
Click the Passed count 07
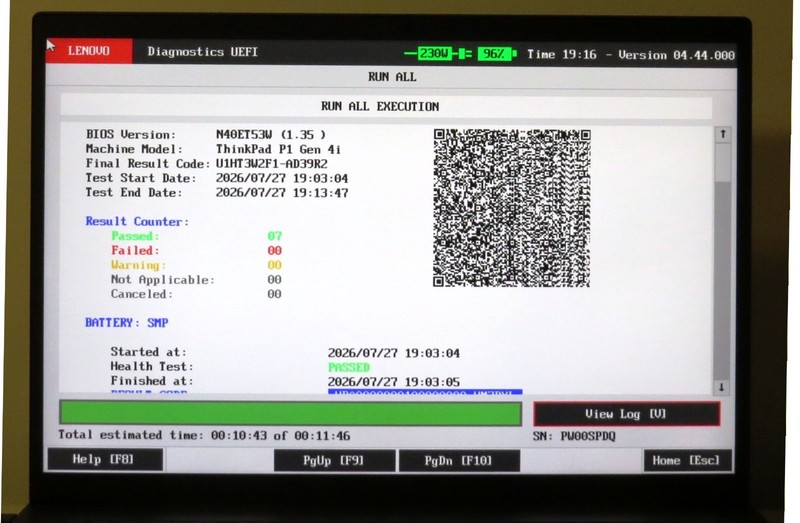pos(274,236)
